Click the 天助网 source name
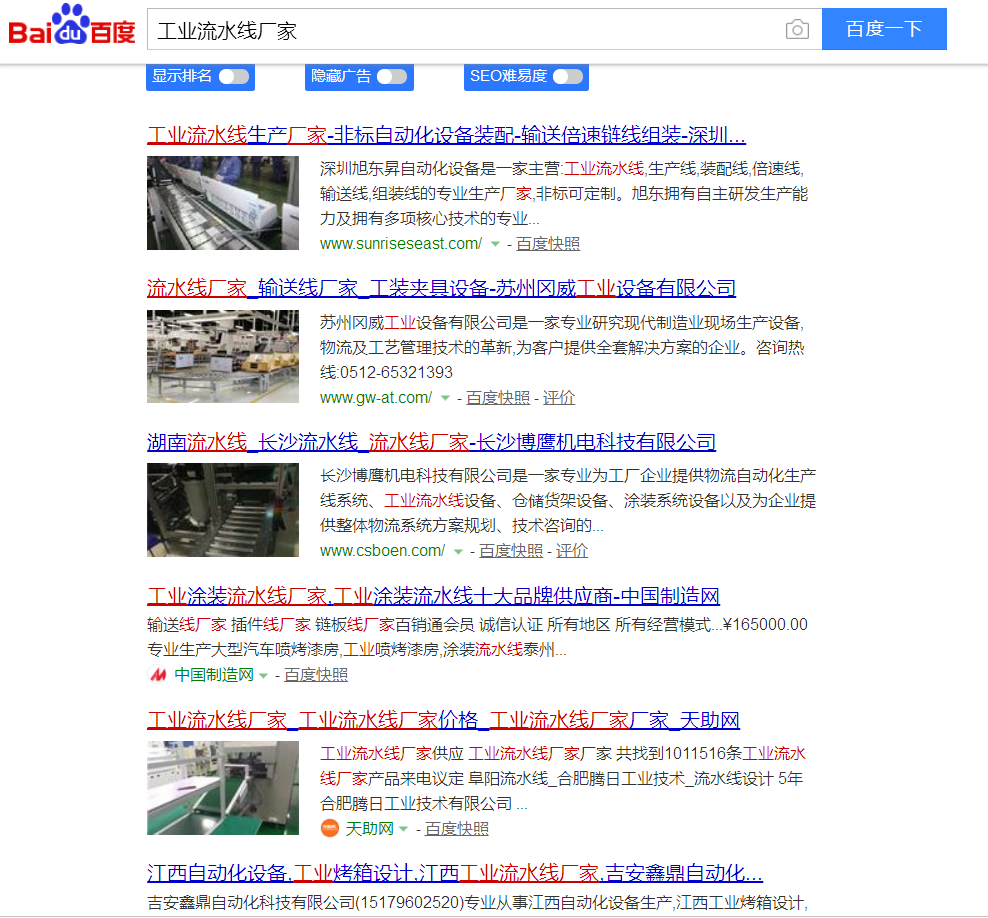 tap(369, 829)
